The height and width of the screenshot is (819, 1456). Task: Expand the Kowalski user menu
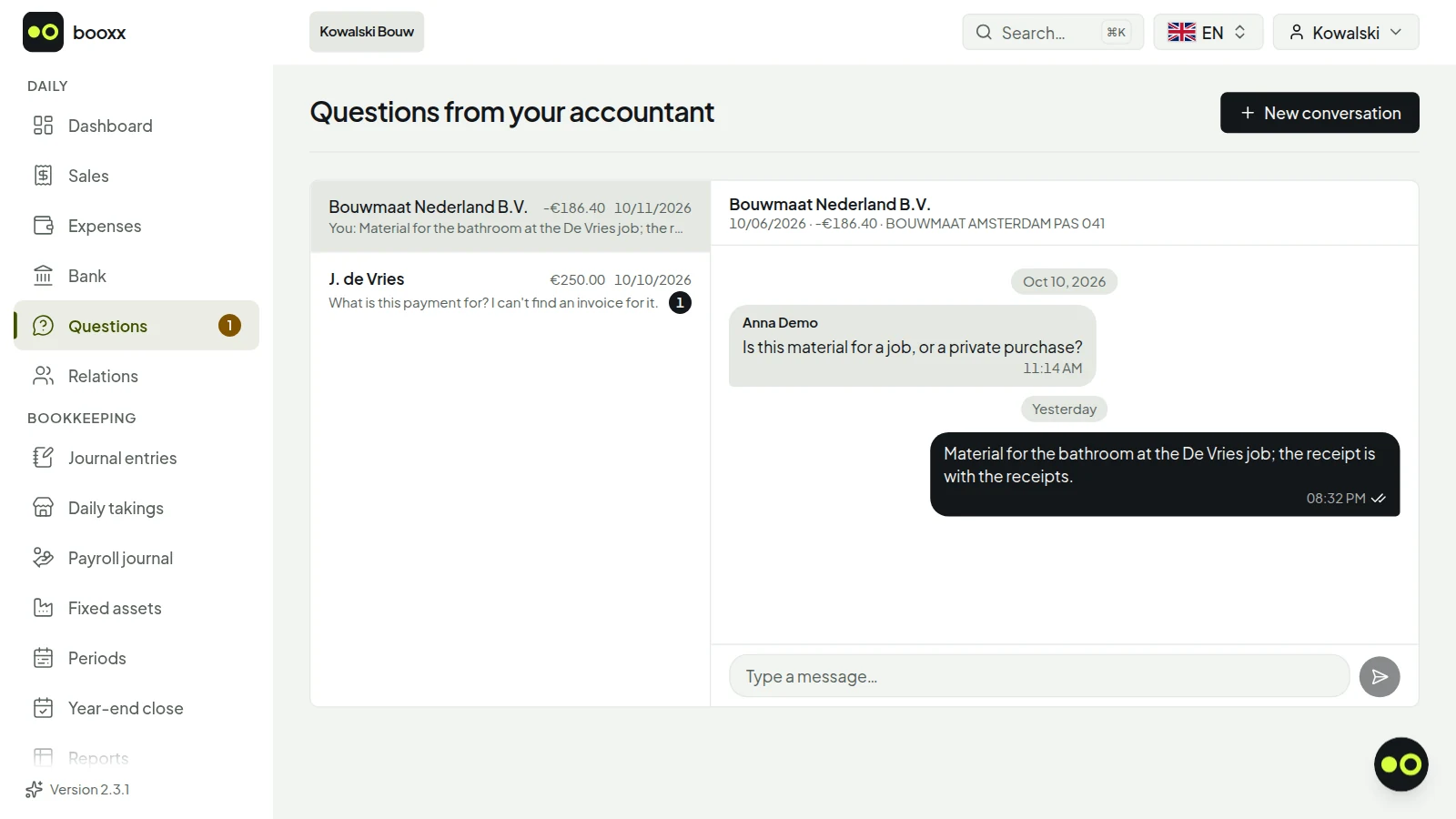tap(1346, 32)
